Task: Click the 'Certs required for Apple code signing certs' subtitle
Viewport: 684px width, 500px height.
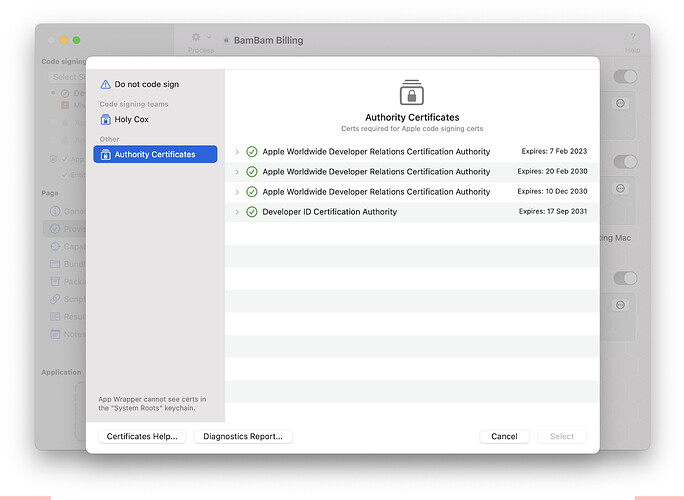Action: coord(412,129)
